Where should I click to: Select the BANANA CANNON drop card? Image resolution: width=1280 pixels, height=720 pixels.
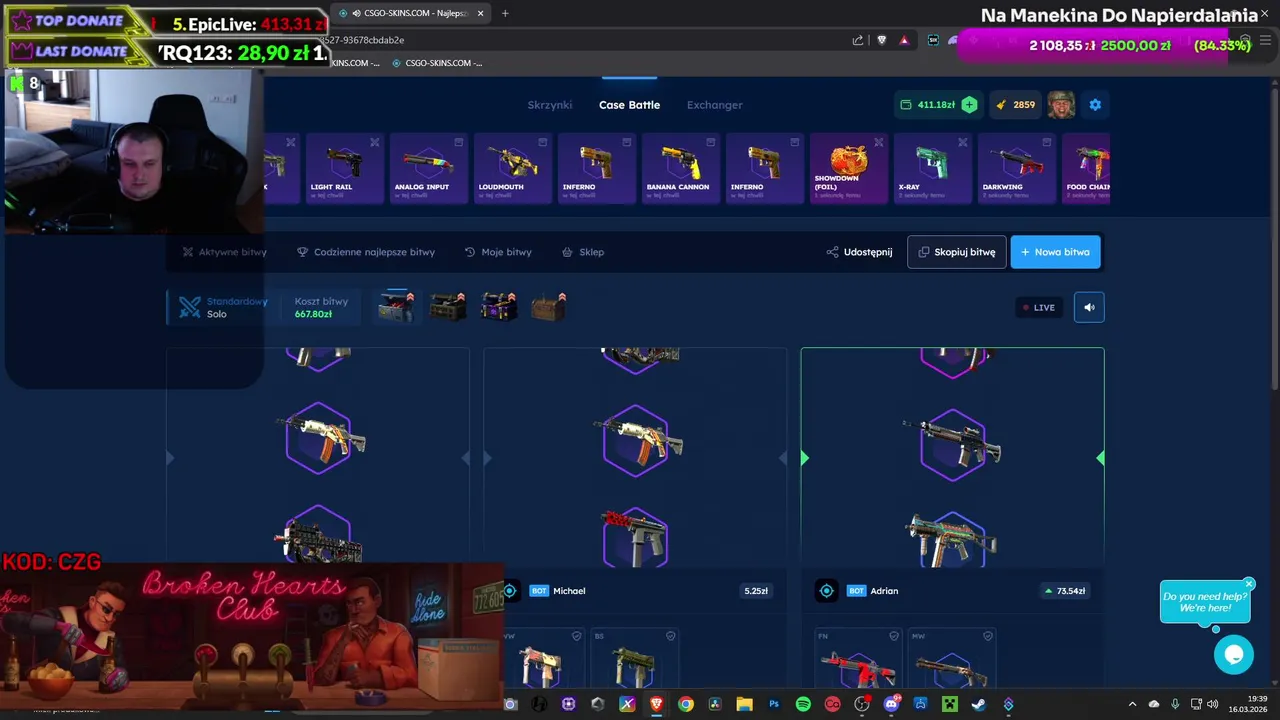pos(680,168)
